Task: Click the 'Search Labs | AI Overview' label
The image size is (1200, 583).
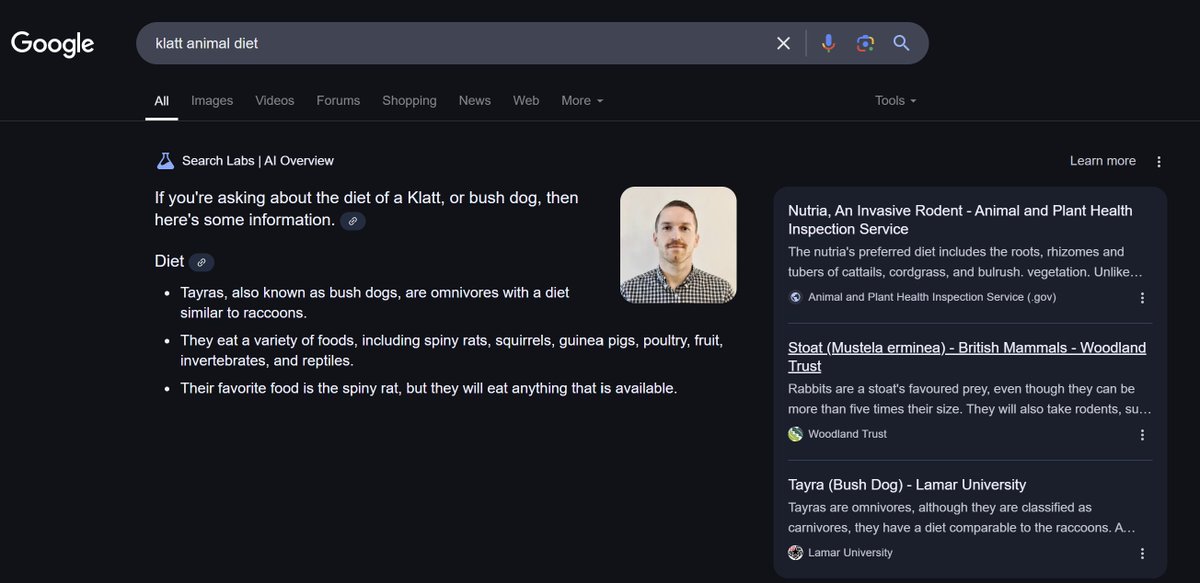Action: 258,161
